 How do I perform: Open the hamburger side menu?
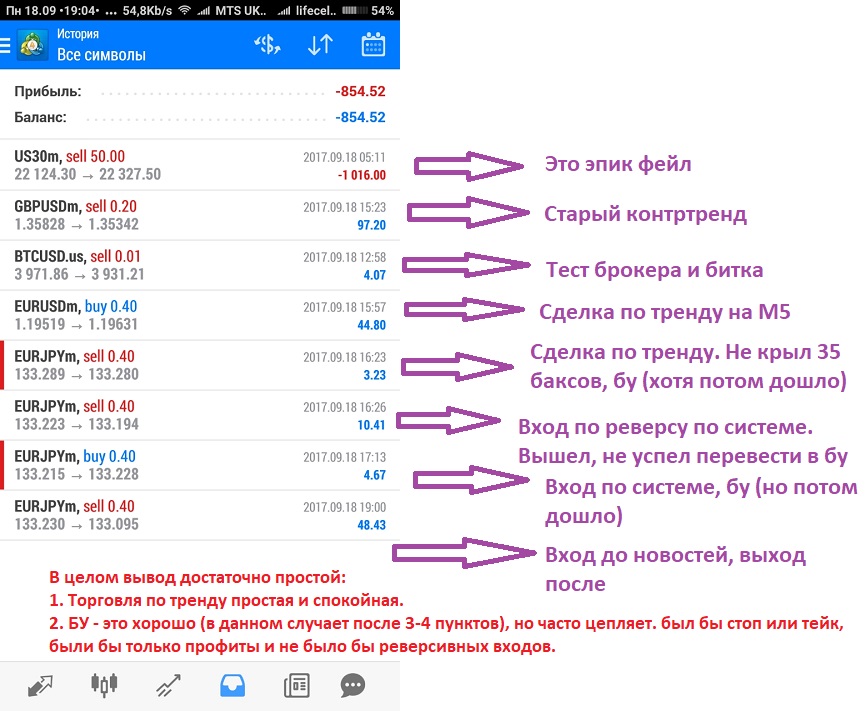coord(4,45)
